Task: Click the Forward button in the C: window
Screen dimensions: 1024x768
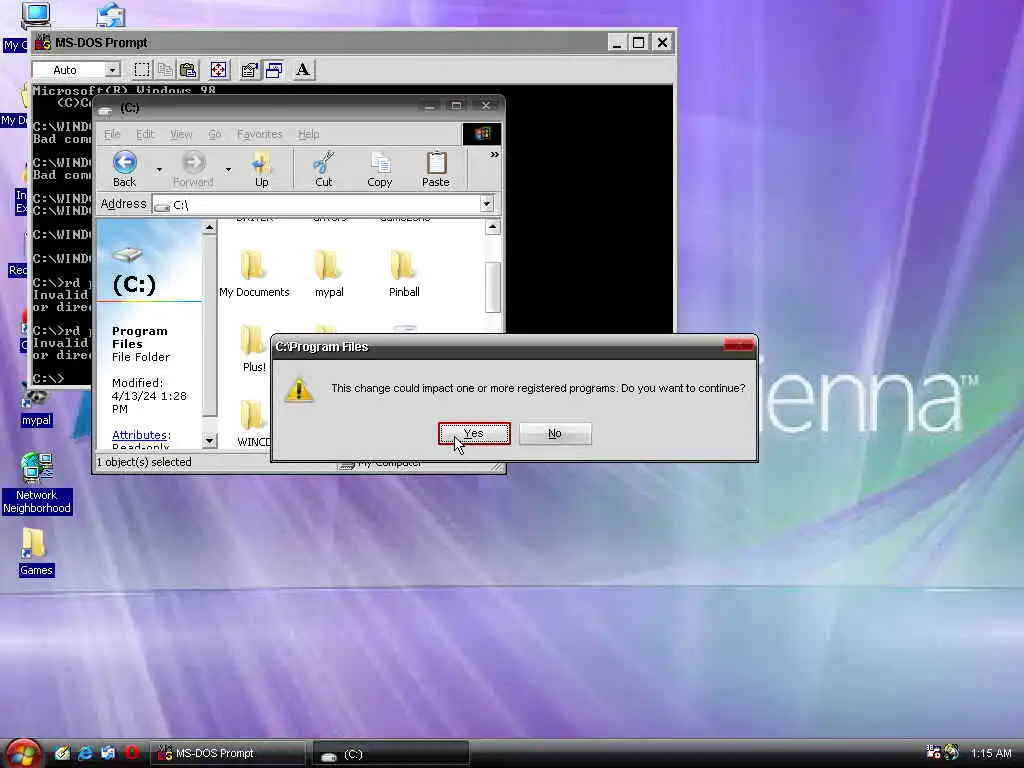Action: coord(193,169)
